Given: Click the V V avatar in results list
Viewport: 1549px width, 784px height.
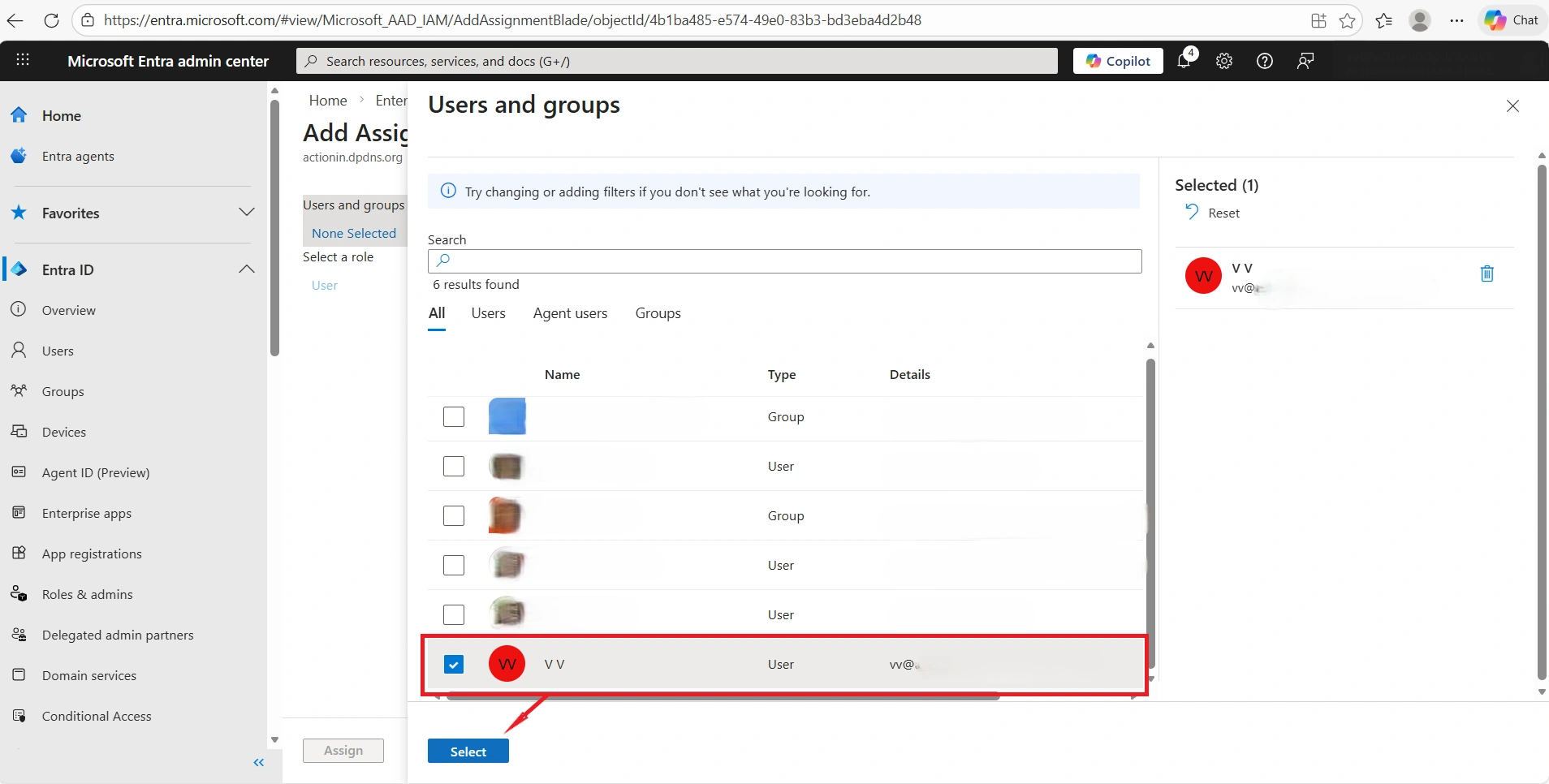Looking at the screenshot, I should coord(507,664).
